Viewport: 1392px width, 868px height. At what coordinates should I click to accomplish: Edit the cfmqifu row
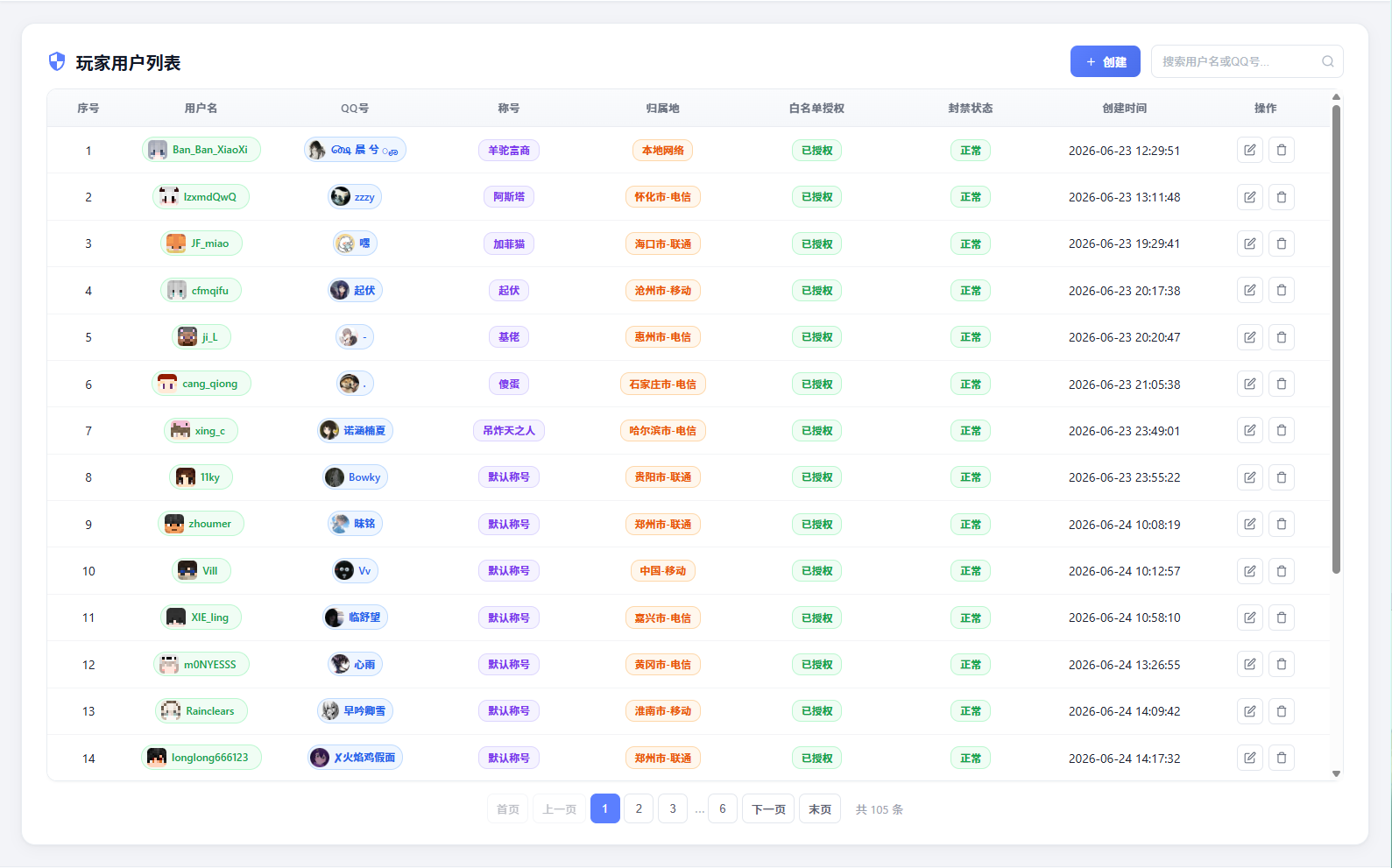[1250, 290]
